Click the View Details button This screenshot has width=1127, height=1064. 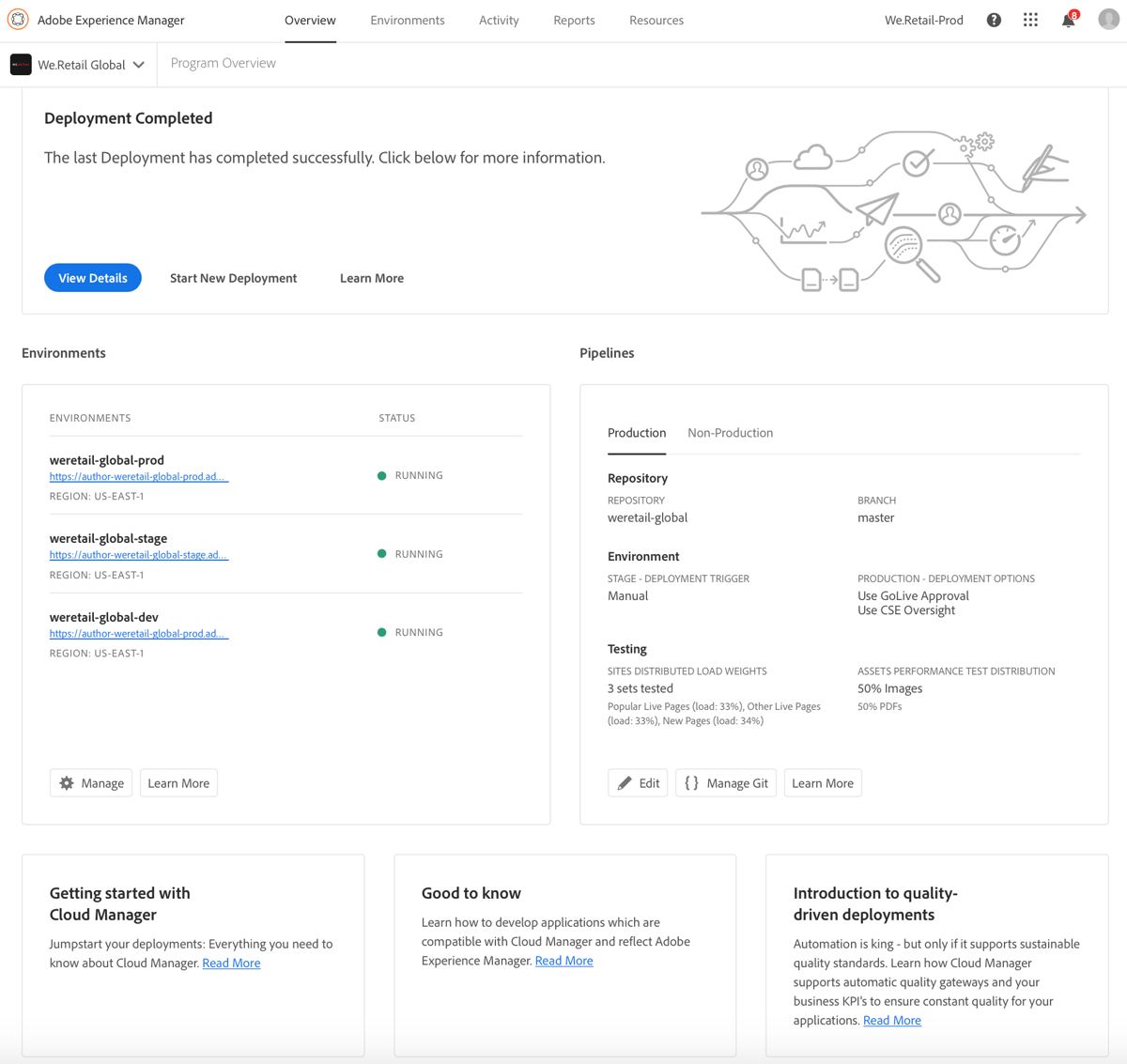(x=93, y=278)
